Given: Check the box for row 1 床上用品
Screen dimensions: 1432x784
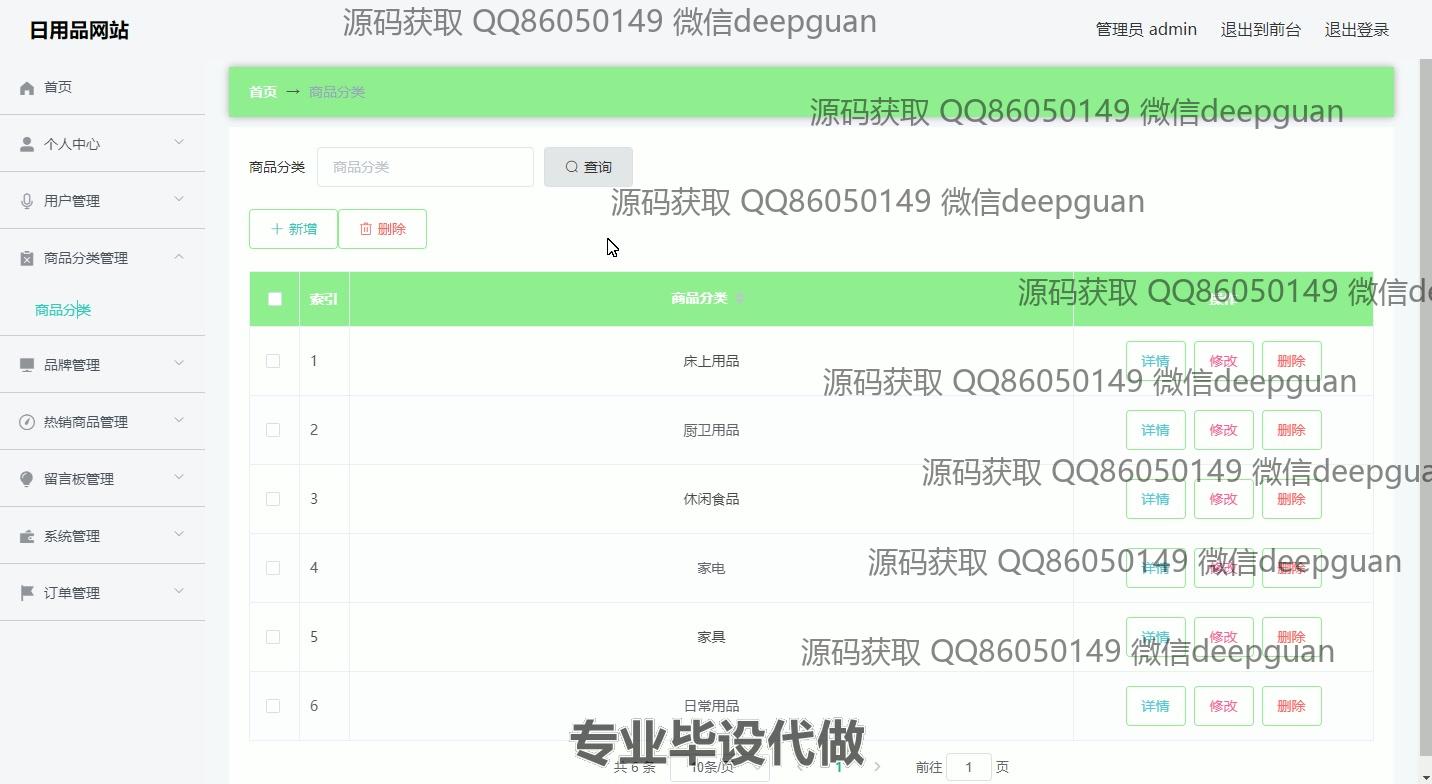Looking at the screenshot, I should (x=273, y=361).
